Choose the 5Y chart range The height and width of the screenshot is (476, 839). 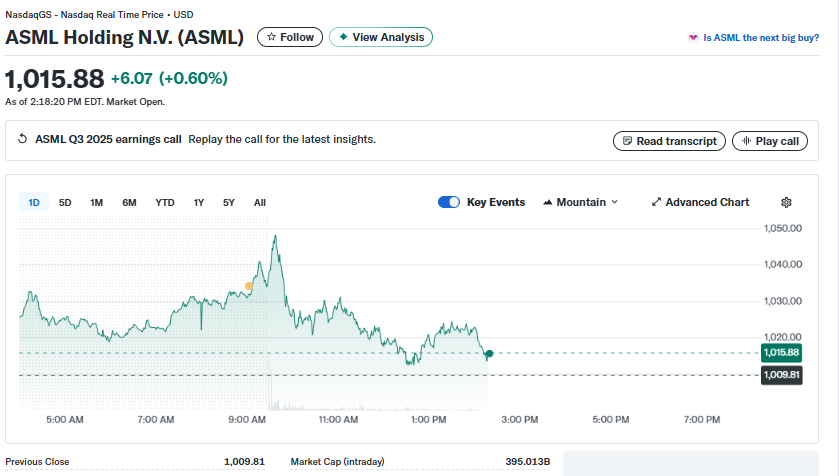click(x=229, y=203)
